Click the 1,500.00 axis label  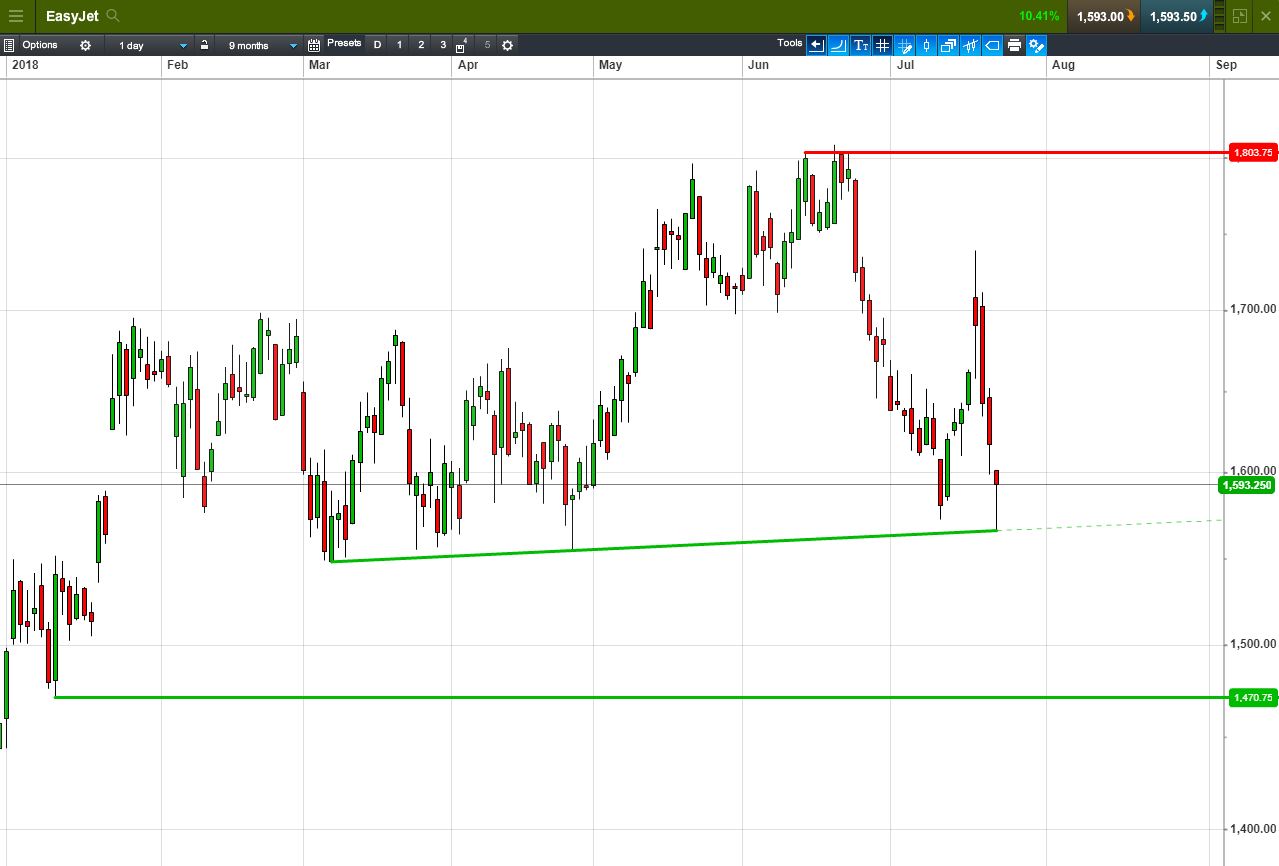(1253, 644)
